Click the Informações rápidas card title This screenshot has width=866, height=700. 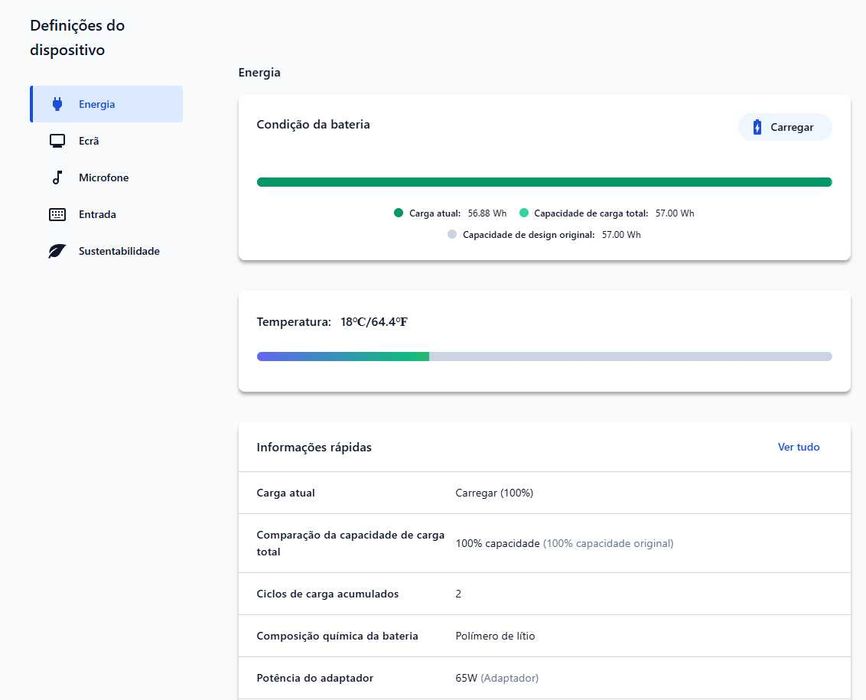pos(314,447)
